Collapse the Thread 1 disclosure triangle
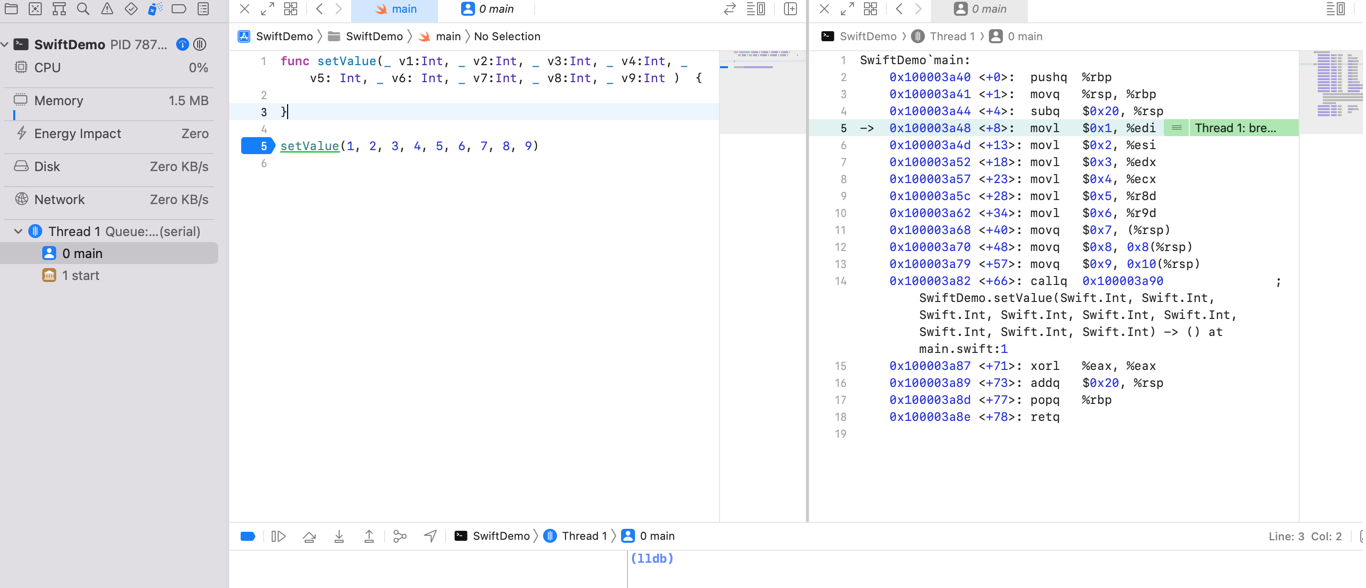Screen dimensions: 1366x588 coord(18,231)
